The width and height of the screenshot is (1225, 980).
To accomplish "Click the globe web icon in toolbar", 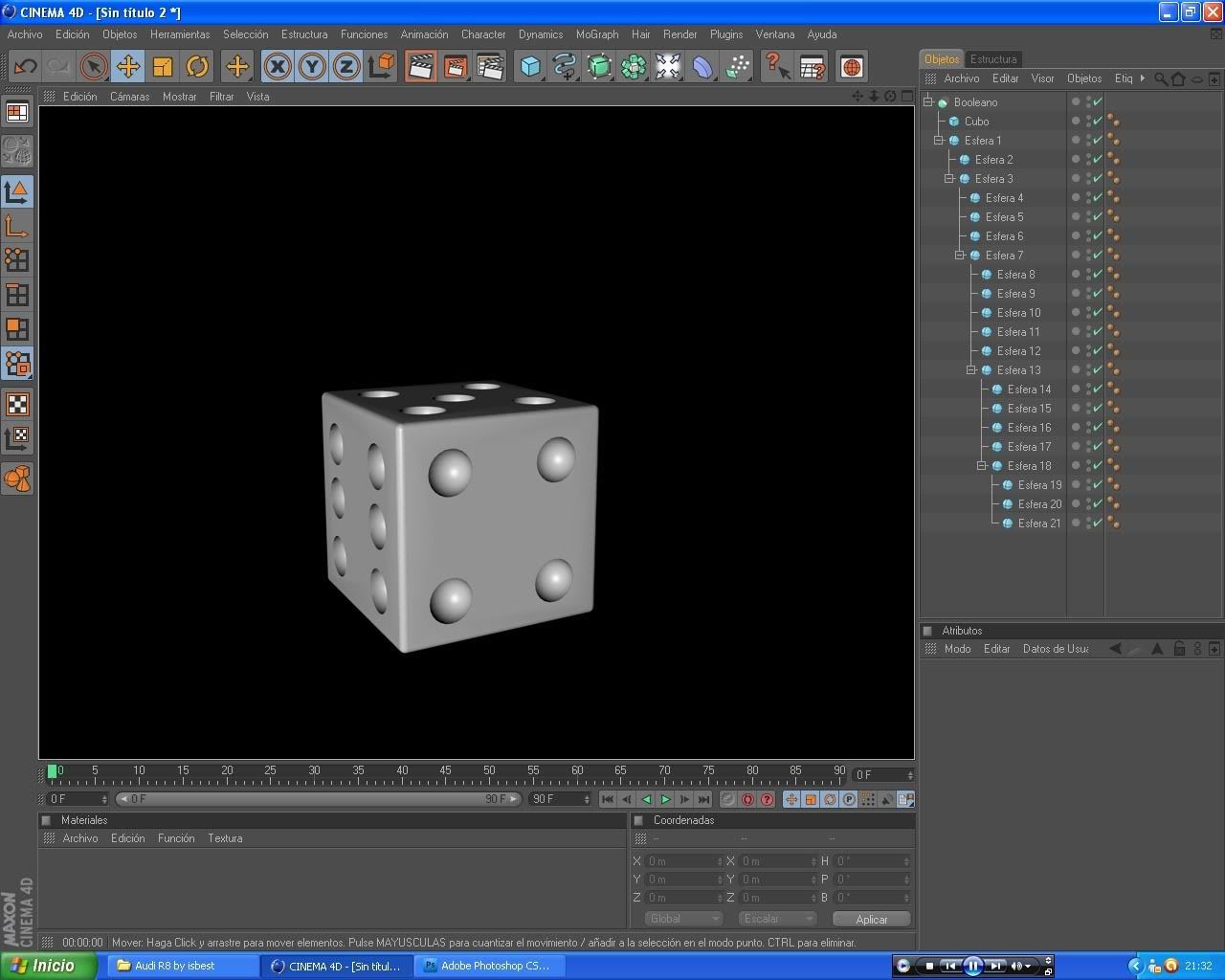I will coord(851,67).
